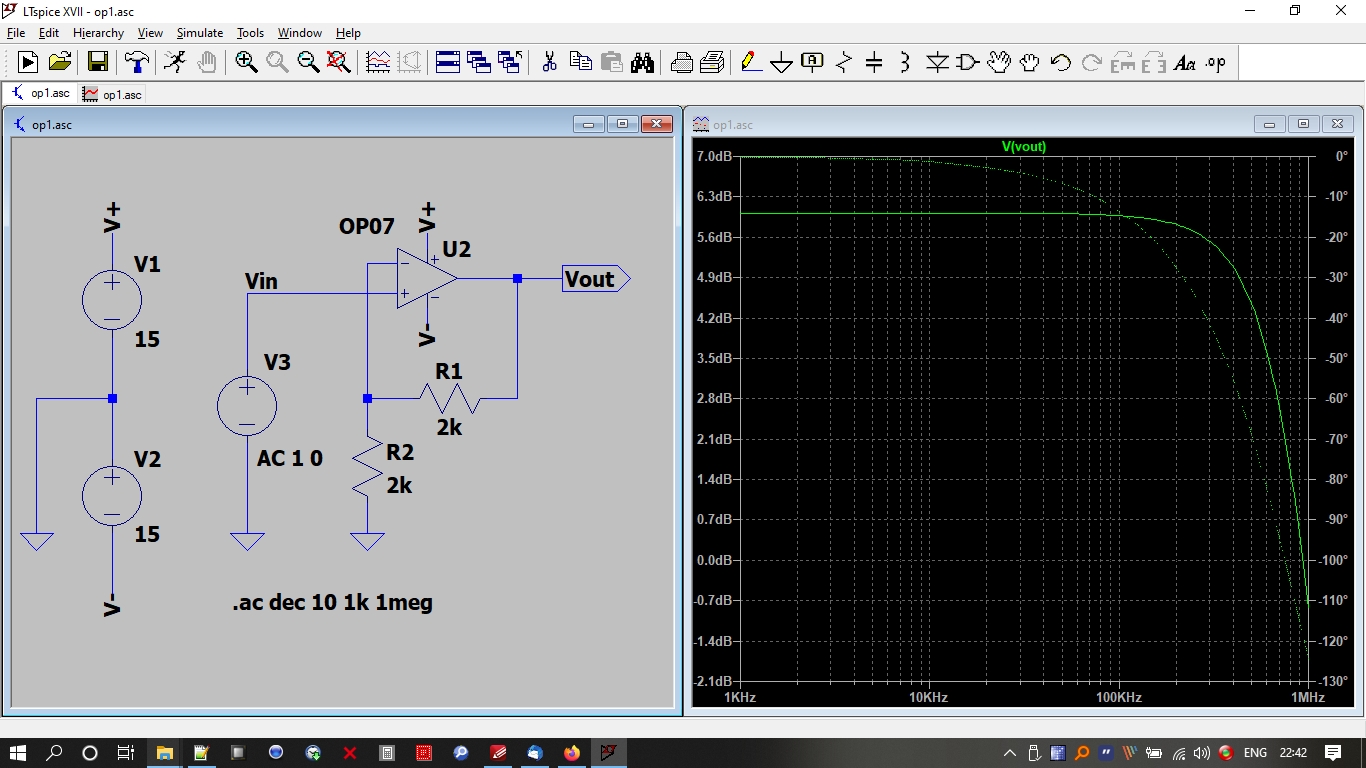Create a new schematic with the toolbar icon
Viewport: 1366px width, 768px height.
[28, 62]
